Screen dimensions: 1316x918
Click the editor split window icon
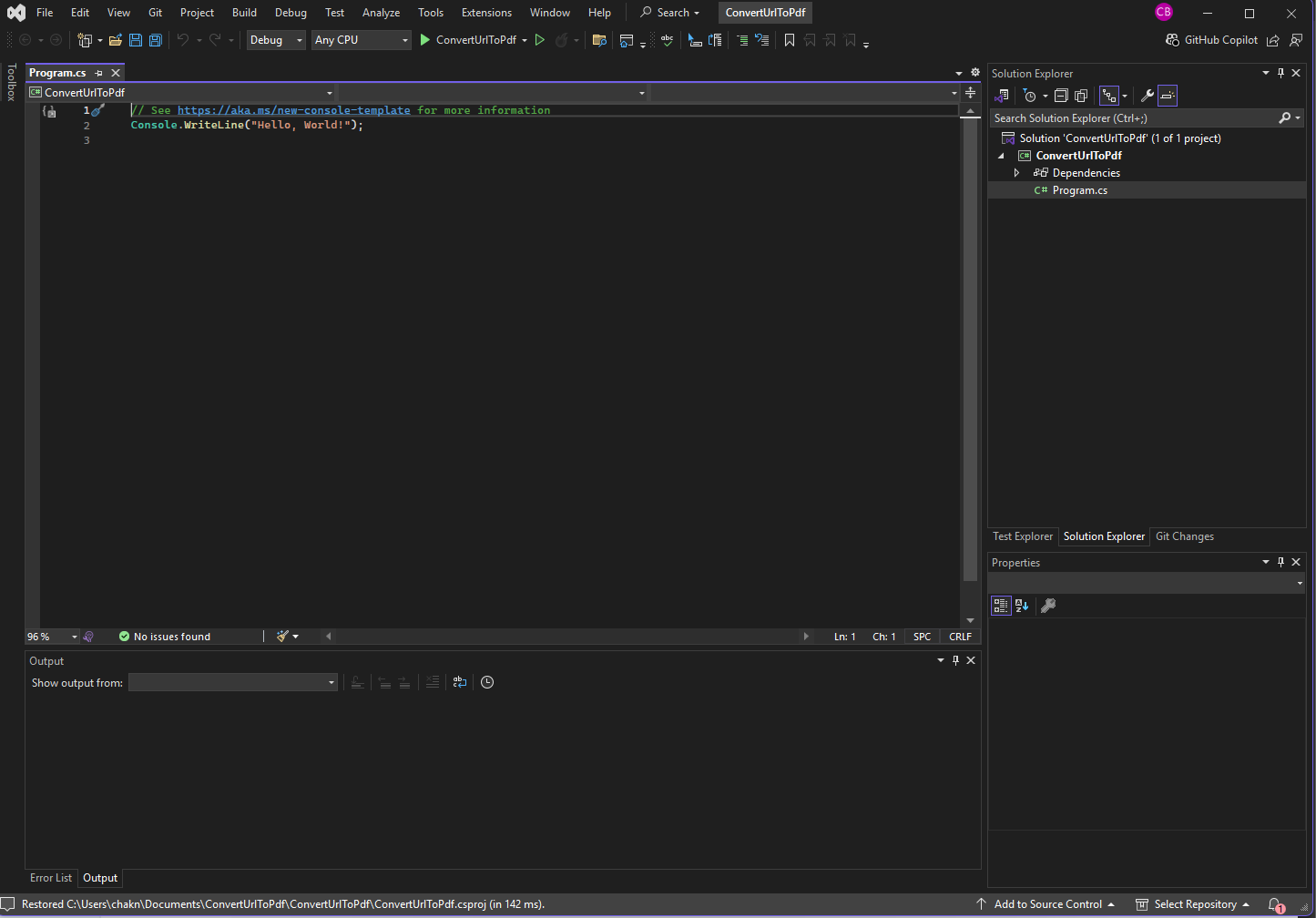click(x=970, y=92)
